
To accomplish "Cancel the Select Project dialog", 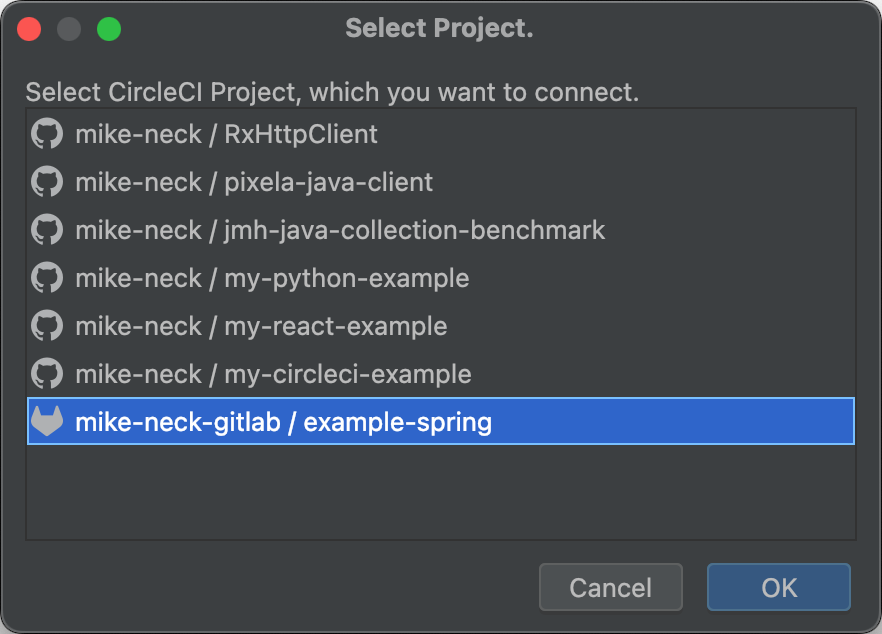I will [611, 587].
